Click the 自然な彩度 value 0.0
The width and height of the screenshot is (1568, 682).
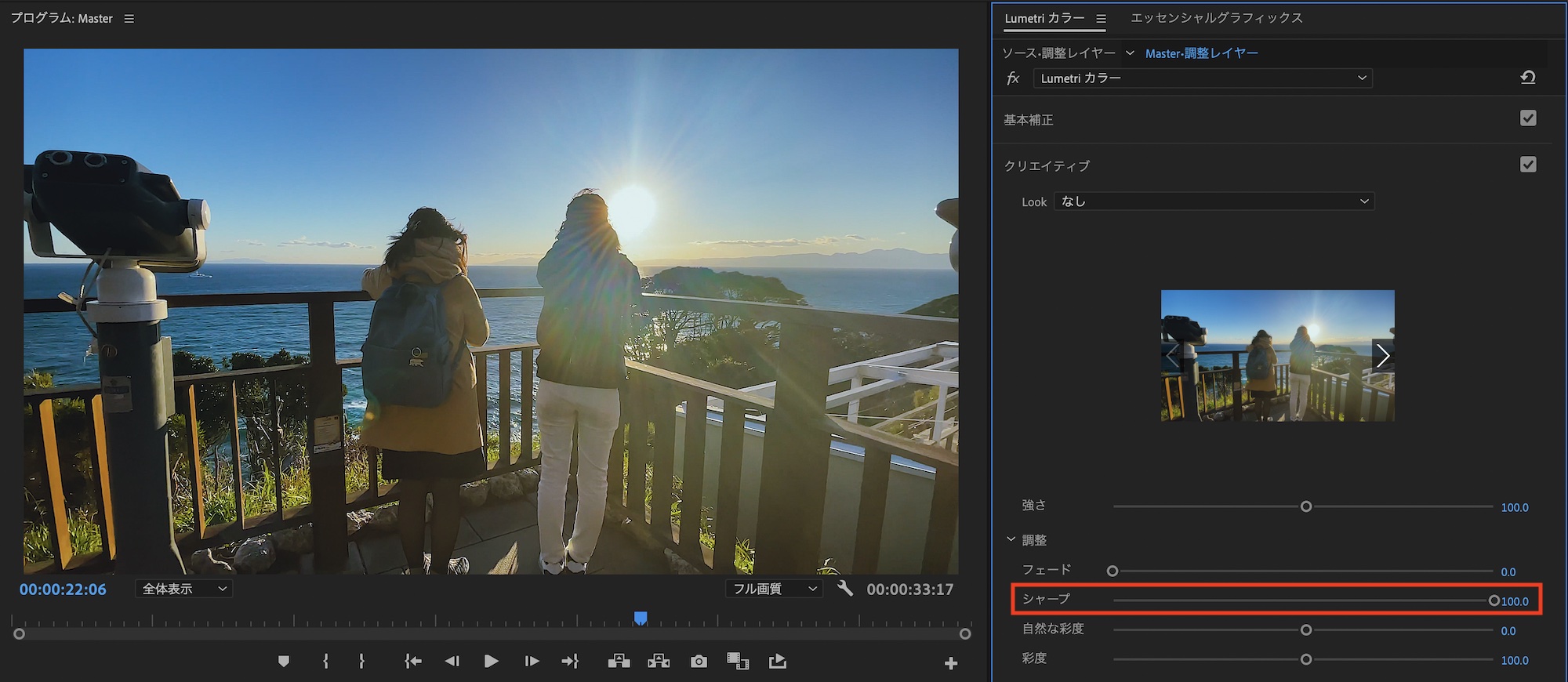tap(1508, 630)
